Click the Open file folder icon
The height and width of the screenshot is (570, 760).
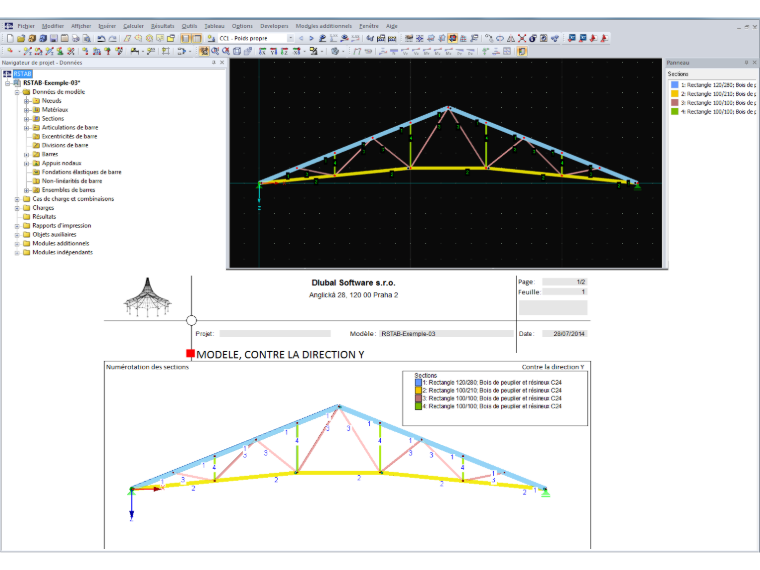coord(21,38)
